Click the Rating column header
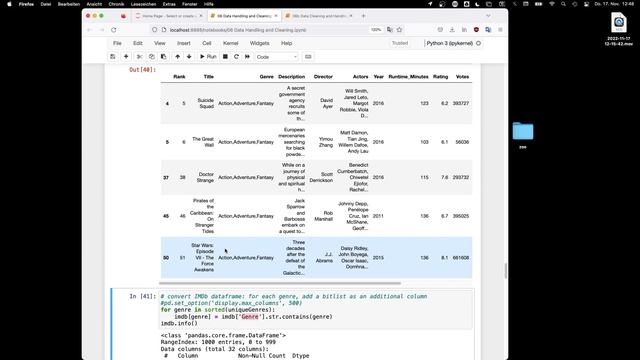This screenshot has height=360, width=640. coord(440,77)
